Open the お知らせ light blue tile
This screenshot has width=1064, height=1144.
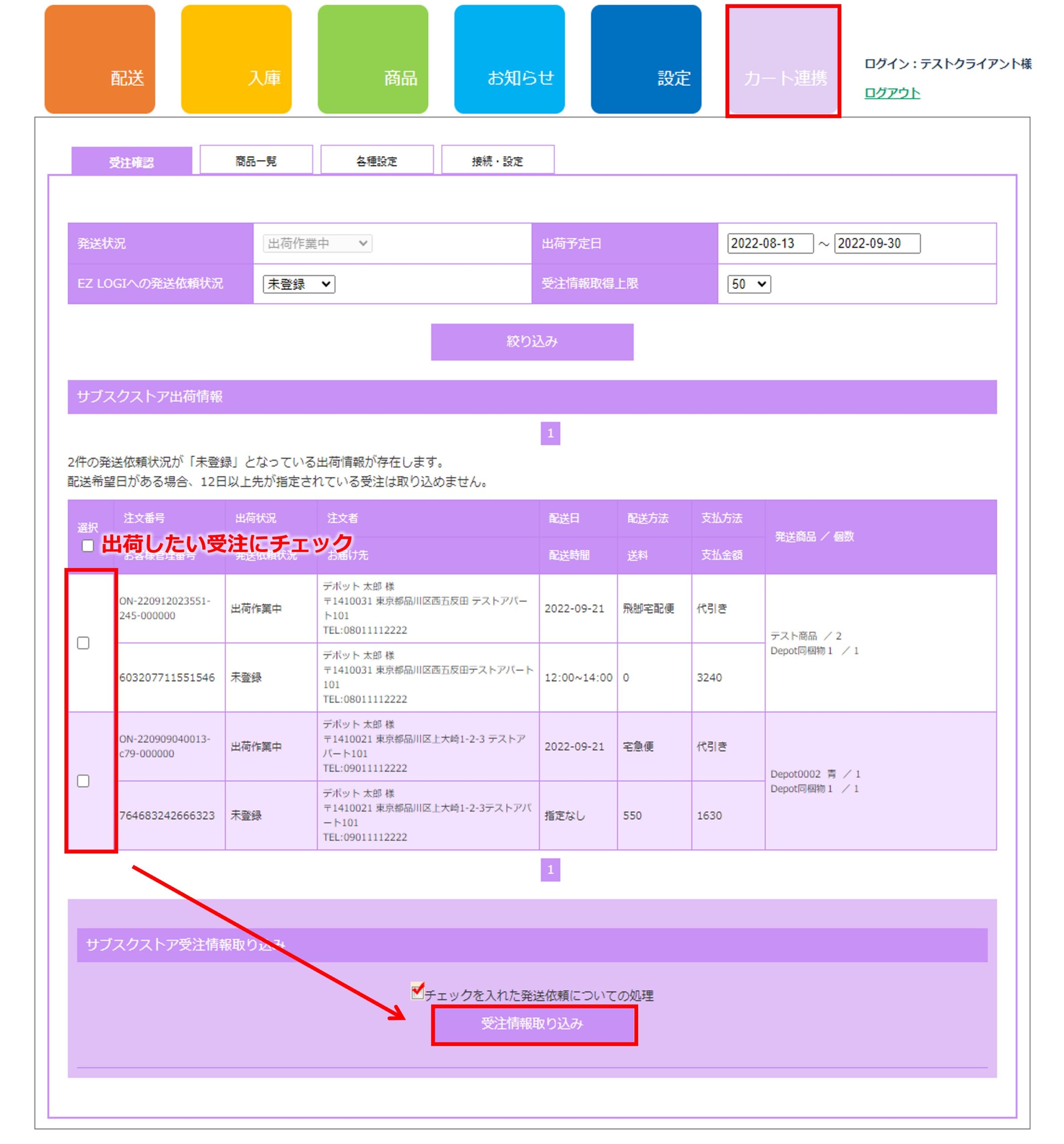[509, 59]
